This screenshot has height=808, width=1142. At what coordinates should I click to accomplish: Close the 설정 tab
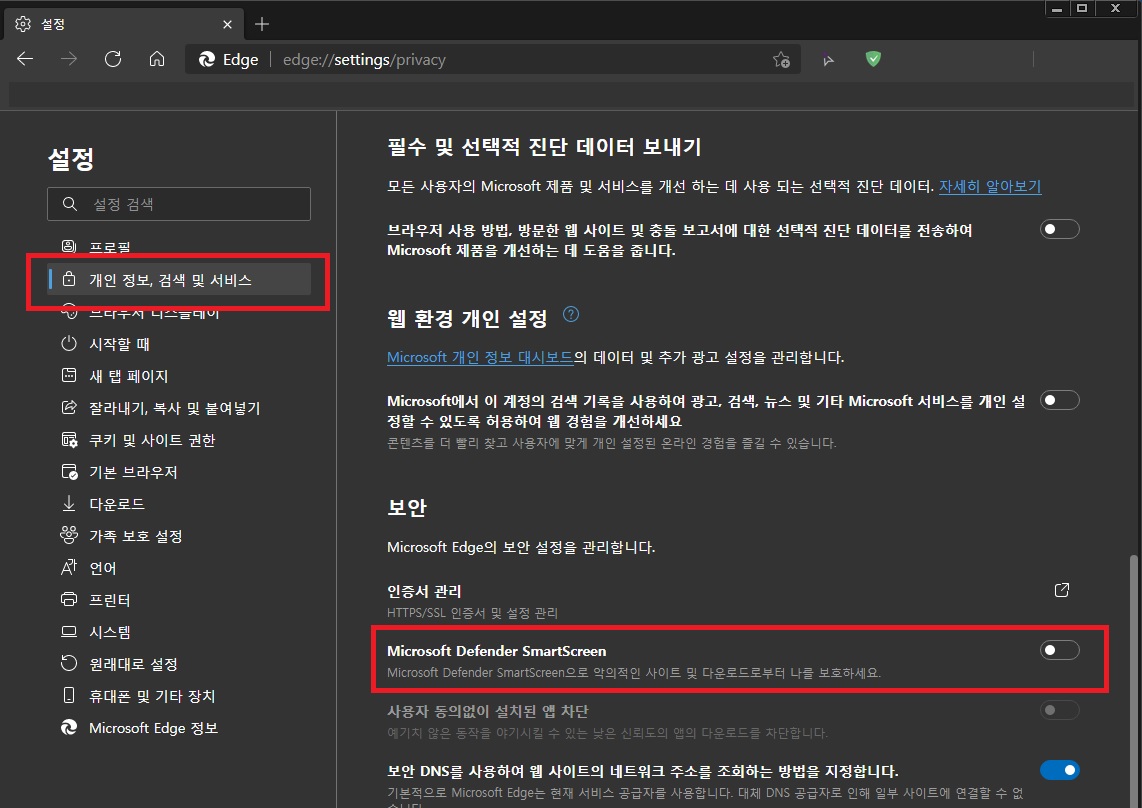227,25
